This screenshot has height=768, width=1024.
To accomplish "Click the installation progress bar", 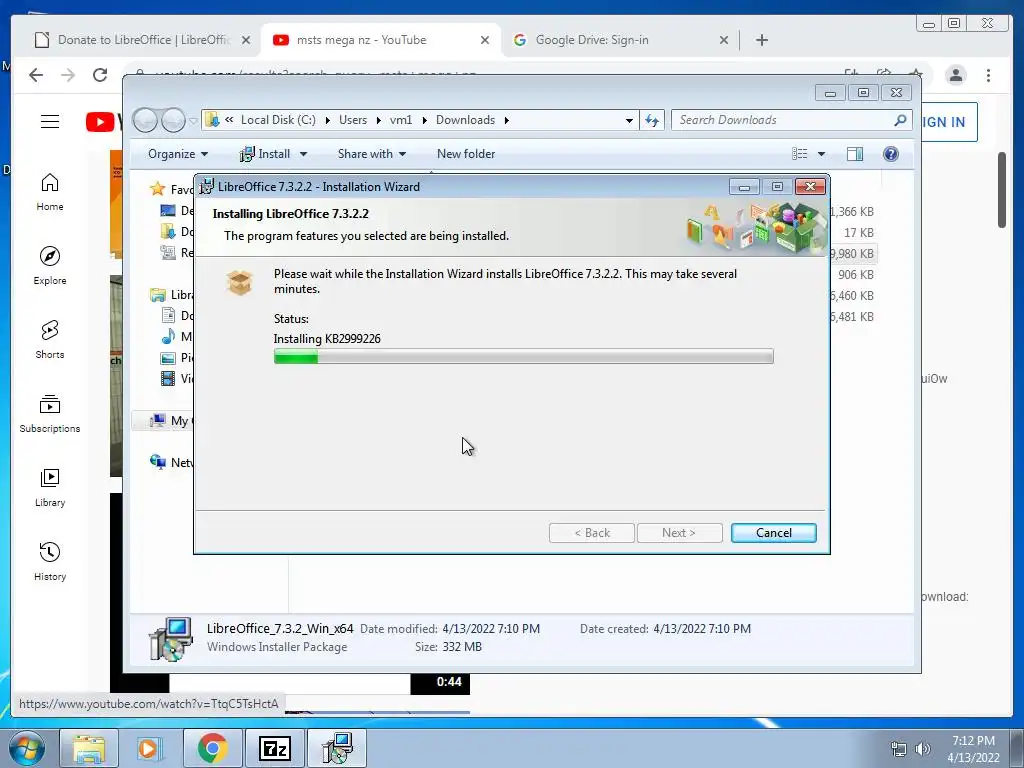I will pos(523,356).
